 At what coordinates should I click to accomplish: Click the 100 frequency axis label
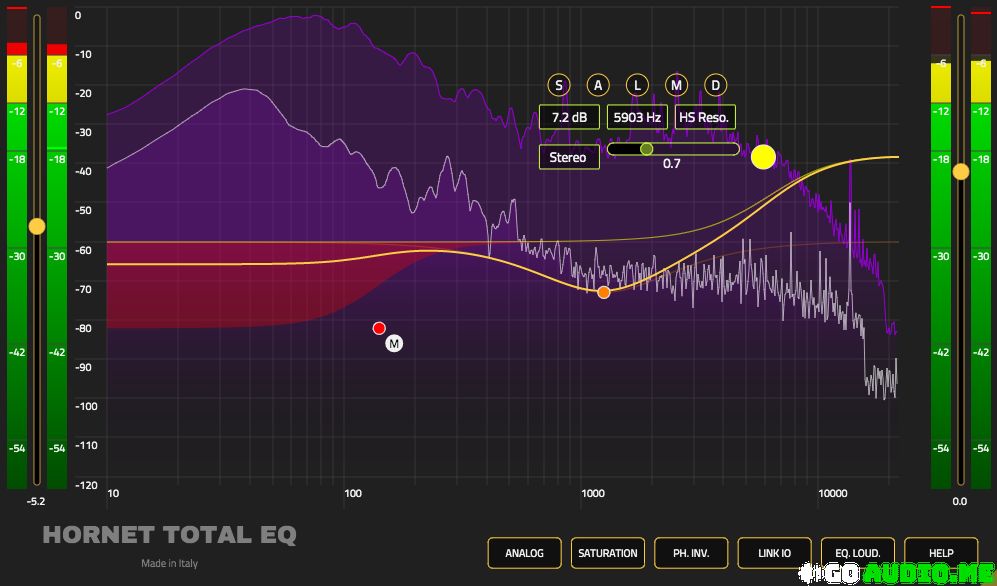(x=353, y=493)
